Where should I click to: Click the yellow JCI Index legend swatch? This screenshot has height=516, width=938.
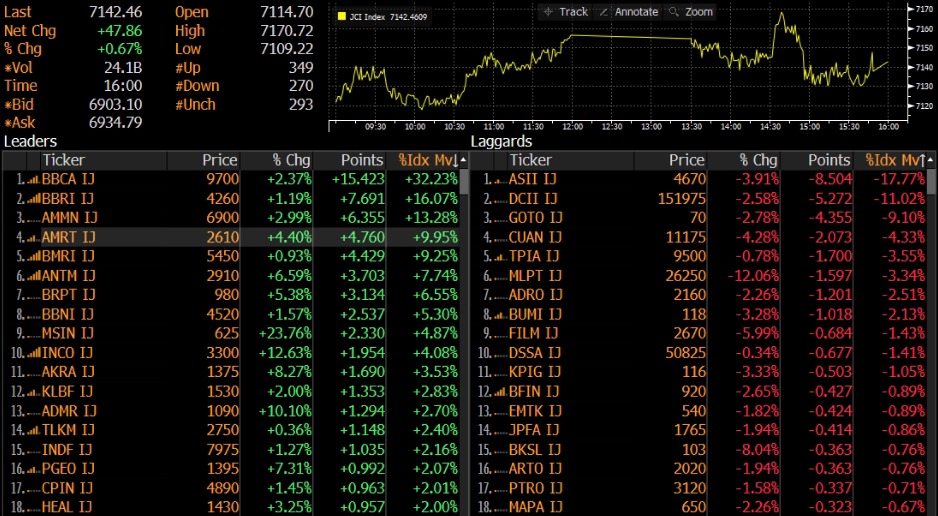pos(342,17)
